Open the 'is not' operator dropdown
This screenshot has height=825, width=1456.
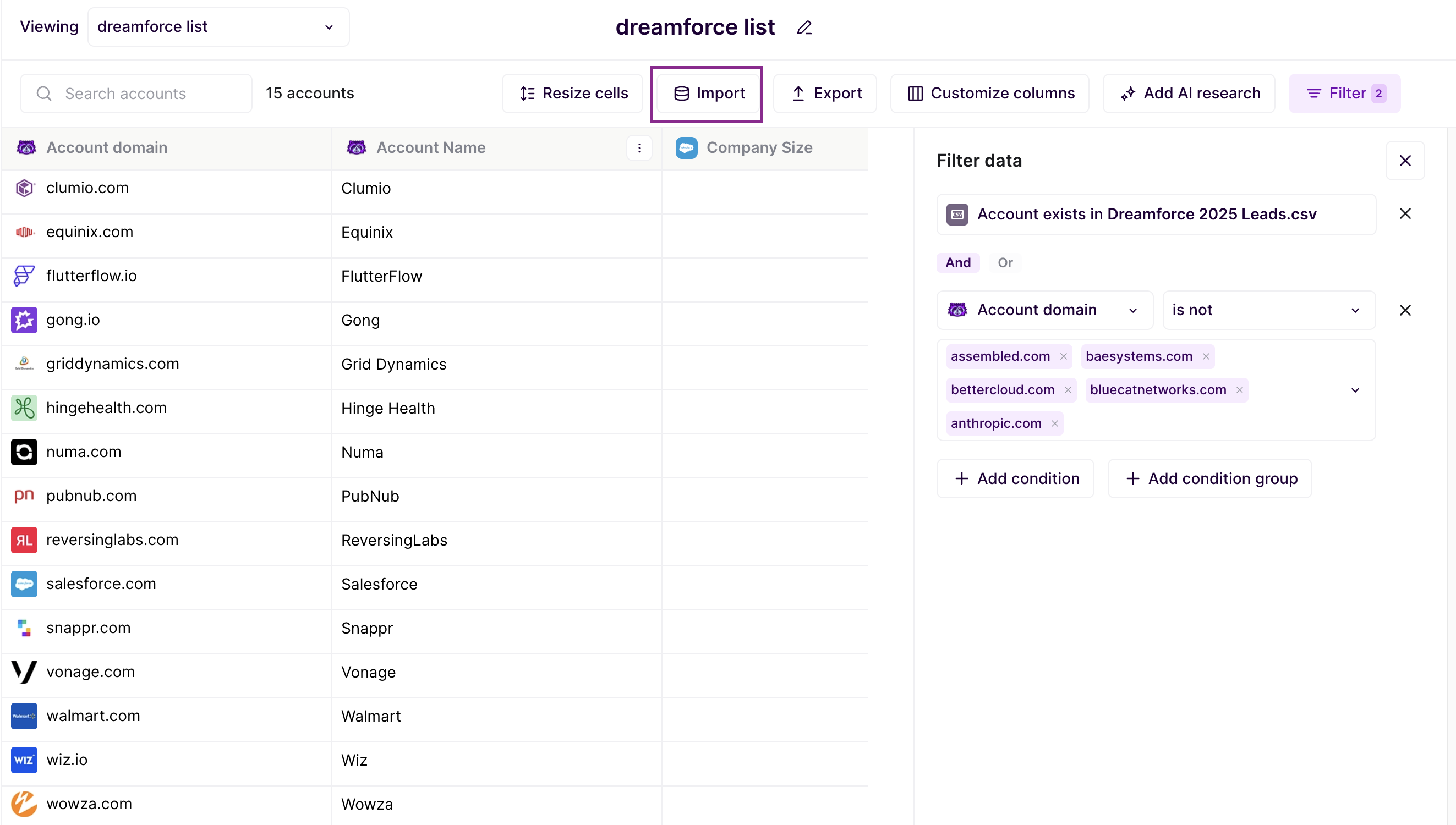click(1268, 311)
